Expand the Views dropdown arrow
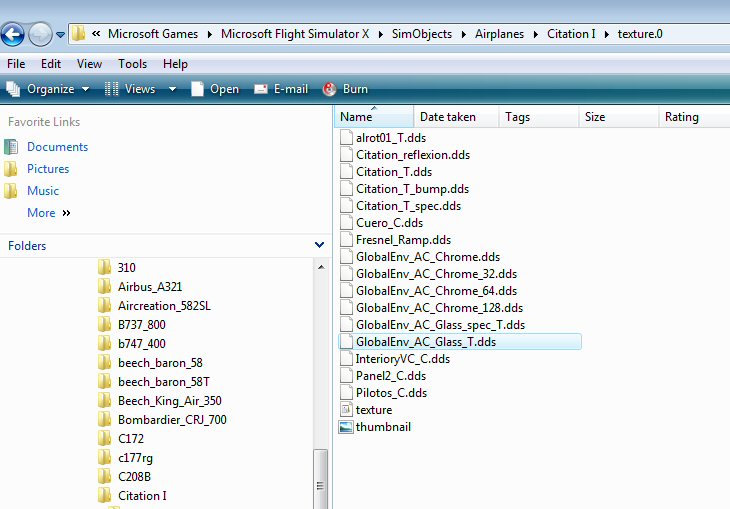Screen dimensions: 730x509 172,89
